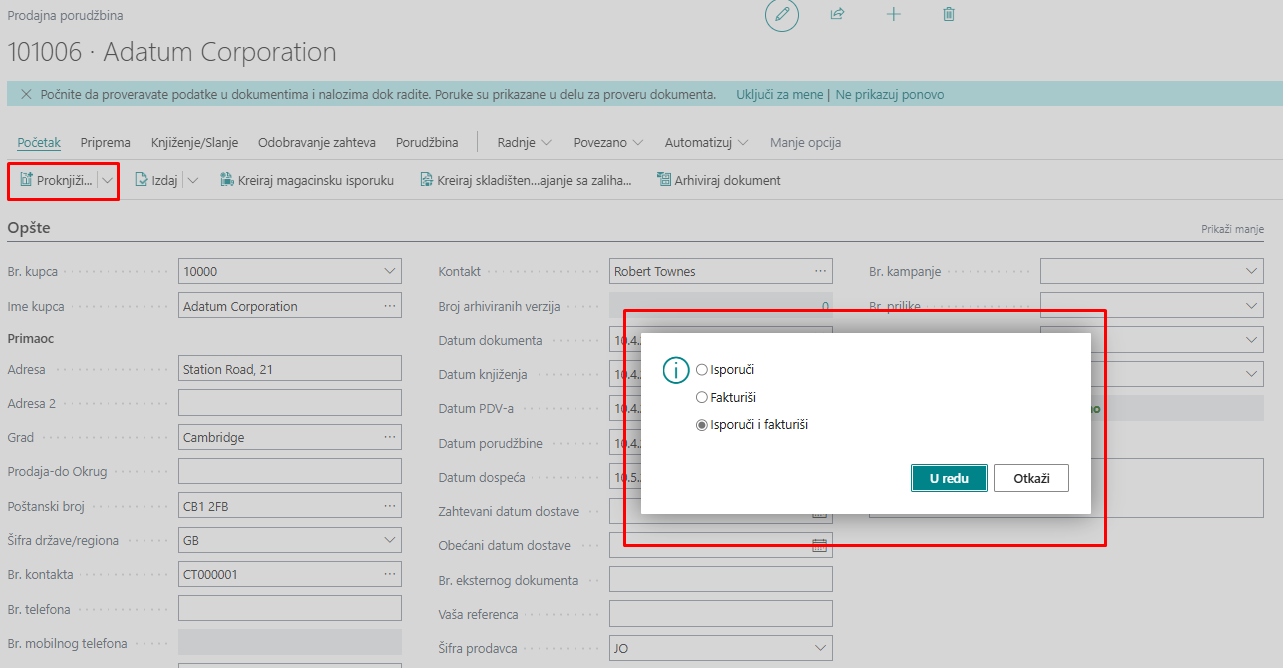Open calendar picker for Obećani datum dostave
1283x668 pixels.
click(x=819, y=546)
